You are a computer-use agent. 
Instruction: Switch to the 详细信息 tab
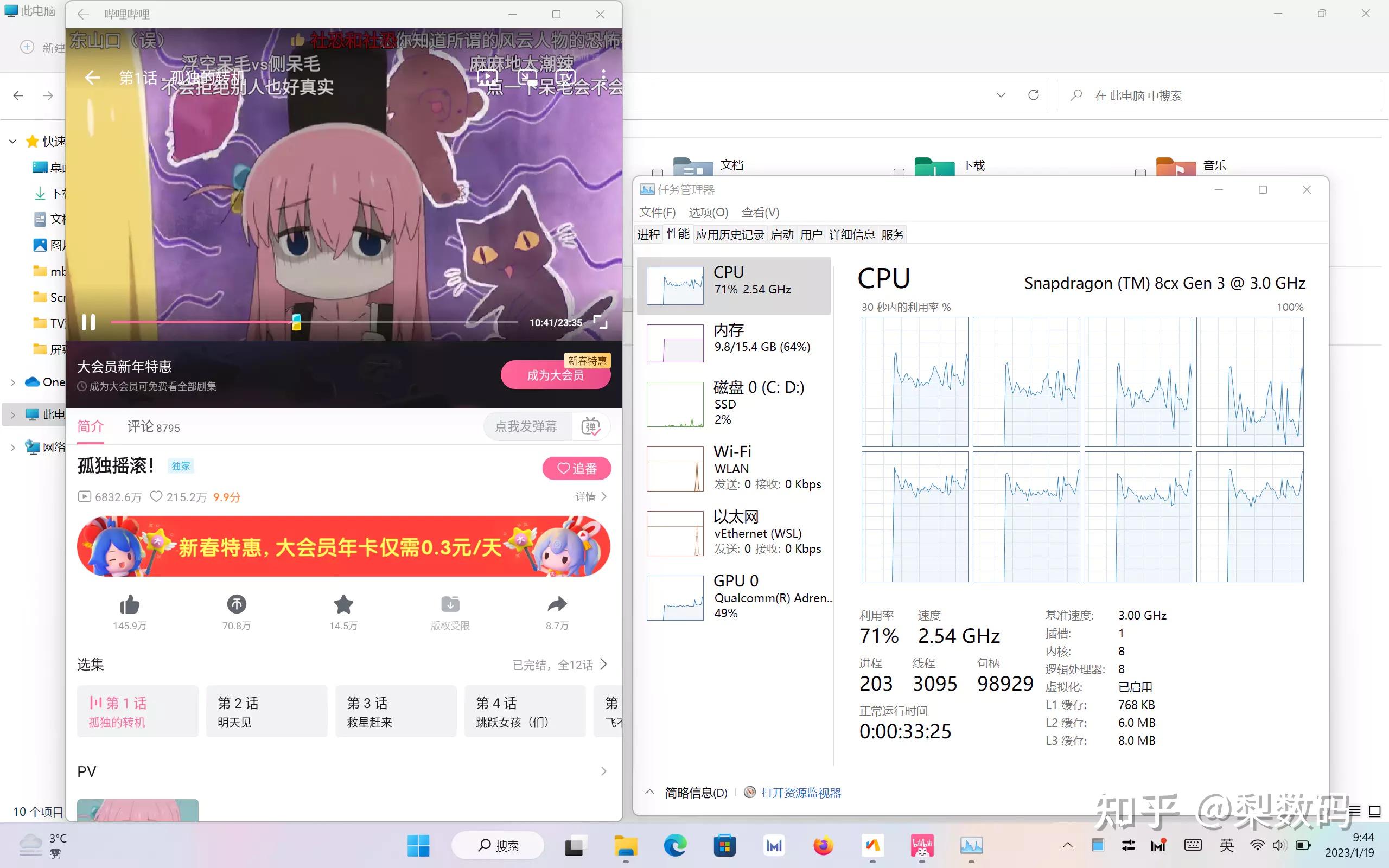[x=852, y=235]
